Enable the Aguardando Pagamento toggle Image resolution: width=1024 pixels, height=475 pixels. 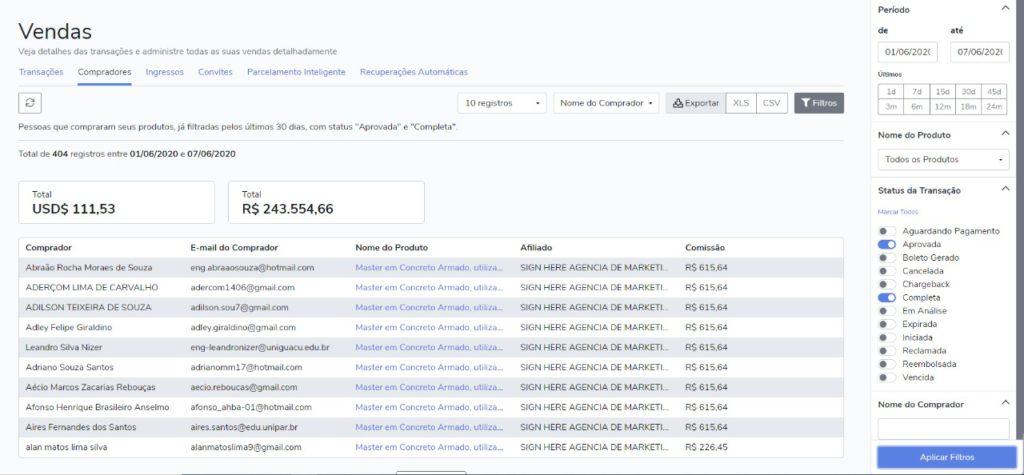[886, 231]
